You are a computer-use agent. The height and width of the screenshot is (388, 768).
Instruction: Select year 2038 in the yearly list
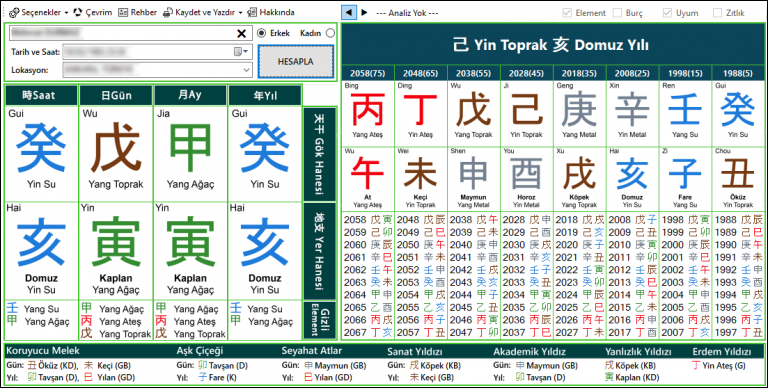(474, 219)
